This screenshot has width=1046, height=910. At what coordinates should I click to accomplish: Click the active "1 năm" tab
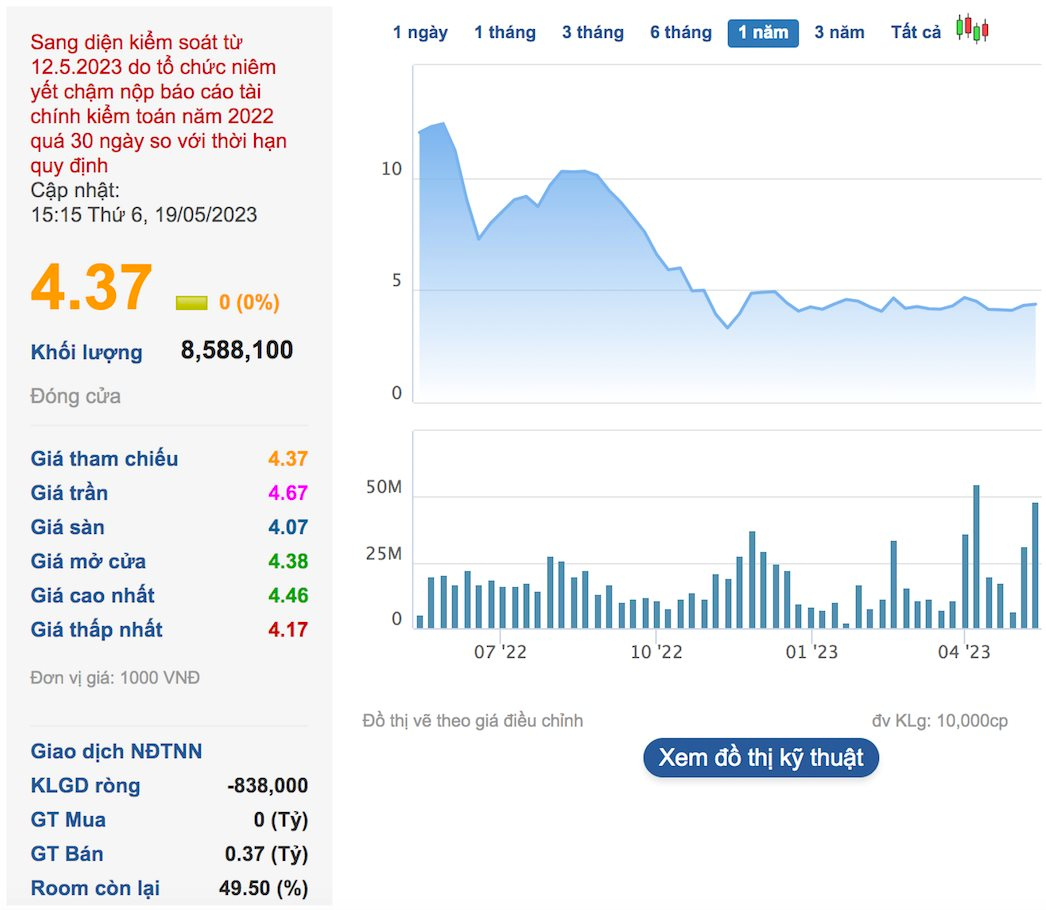(x=763, y=33)
